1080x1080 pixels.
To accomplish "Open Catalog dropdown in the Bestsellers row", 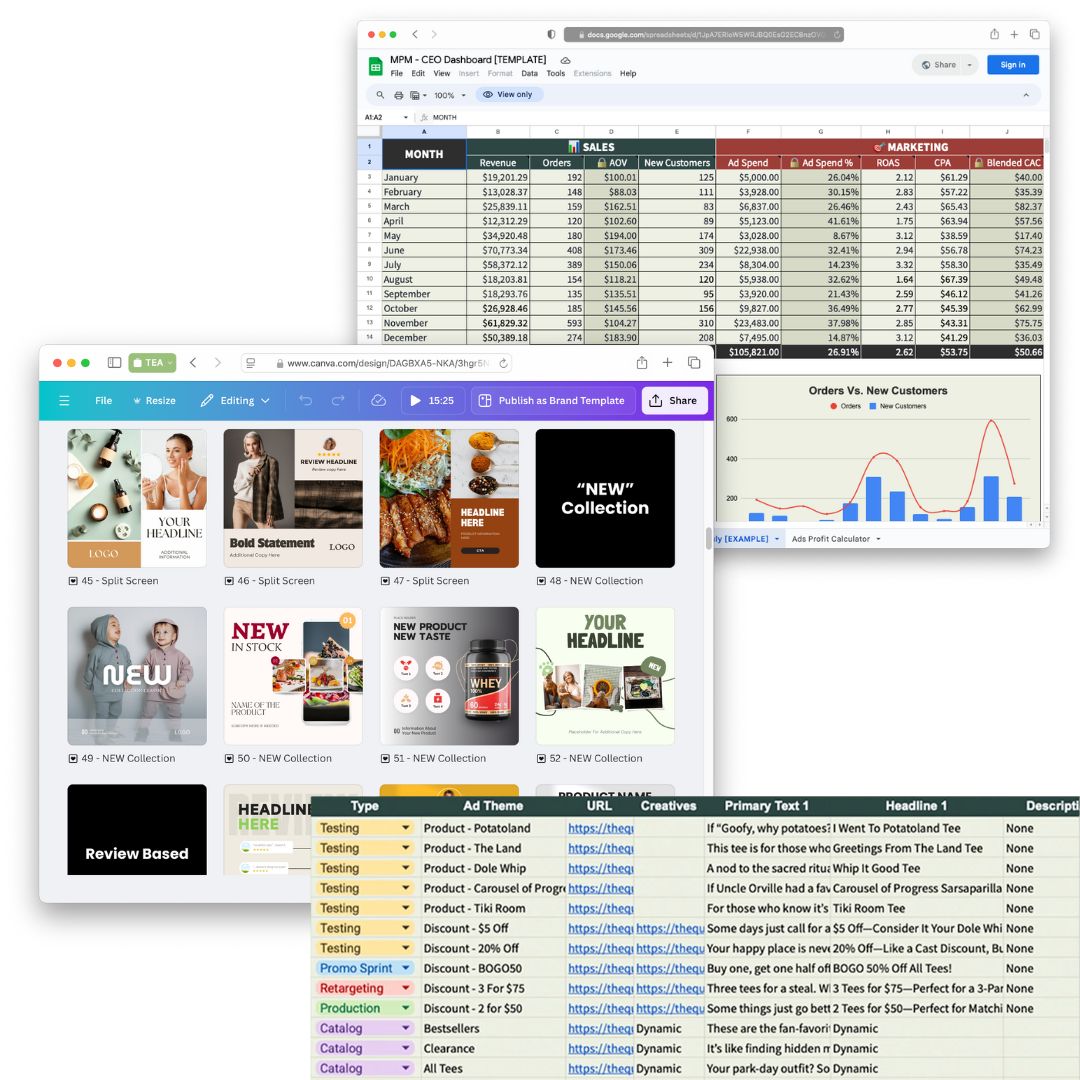I will 406,1028.
